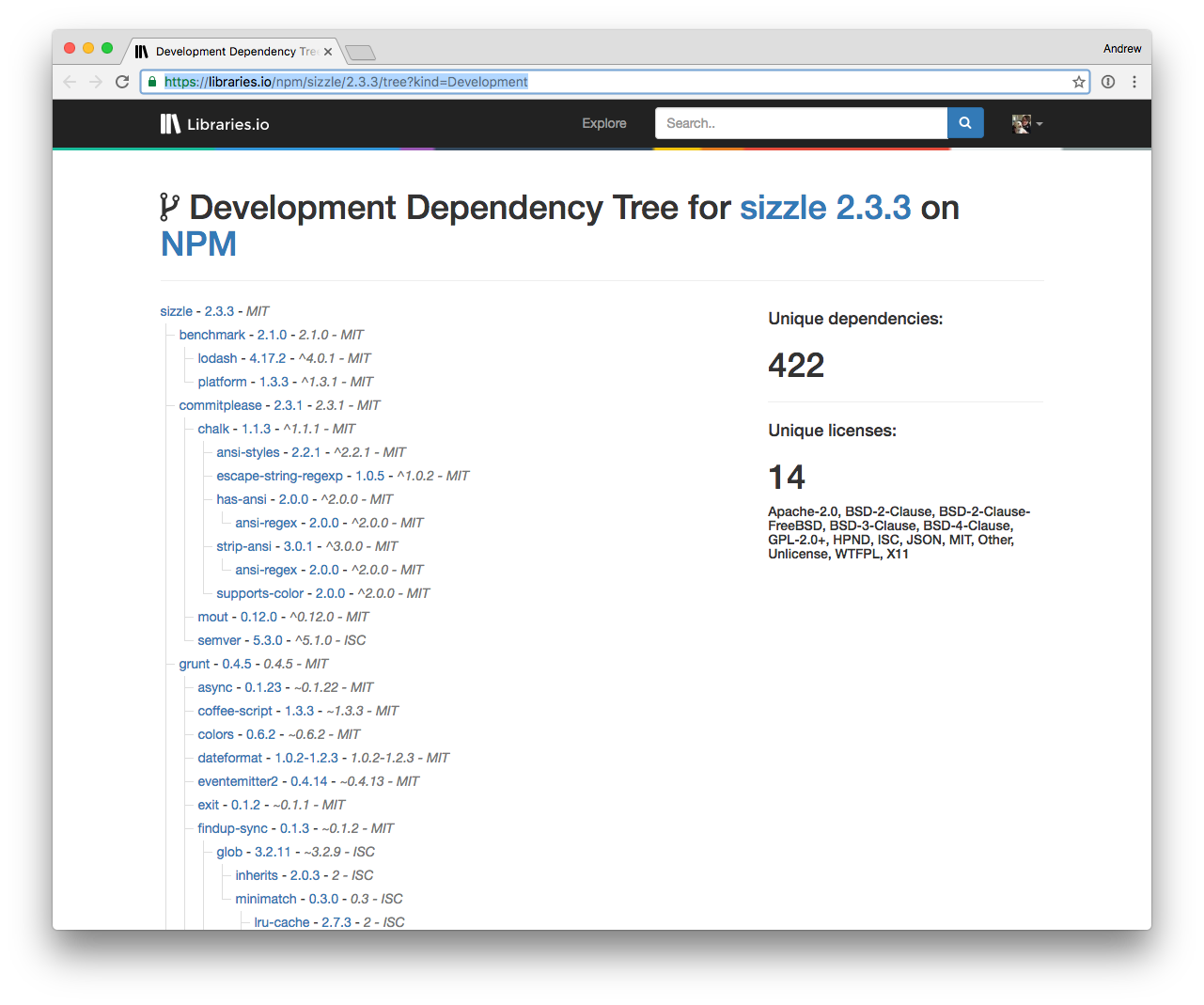Focus the Search.. input field

[801, 123]
